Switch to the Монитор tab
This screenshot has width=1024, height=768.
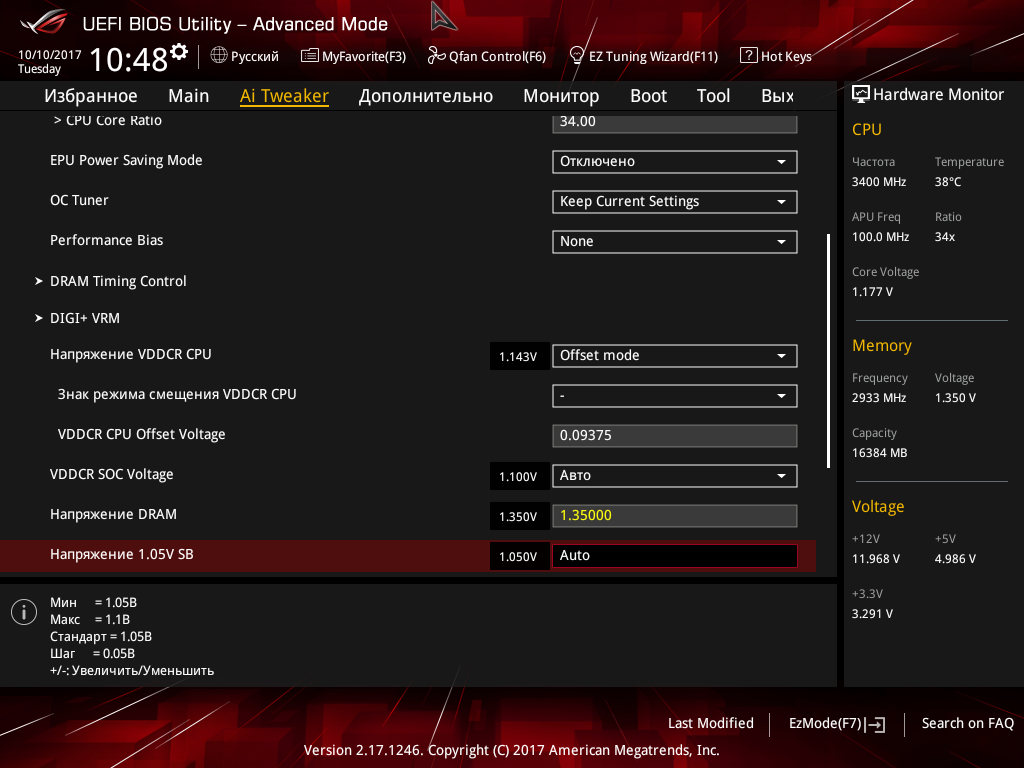click(x=561, y=96)
